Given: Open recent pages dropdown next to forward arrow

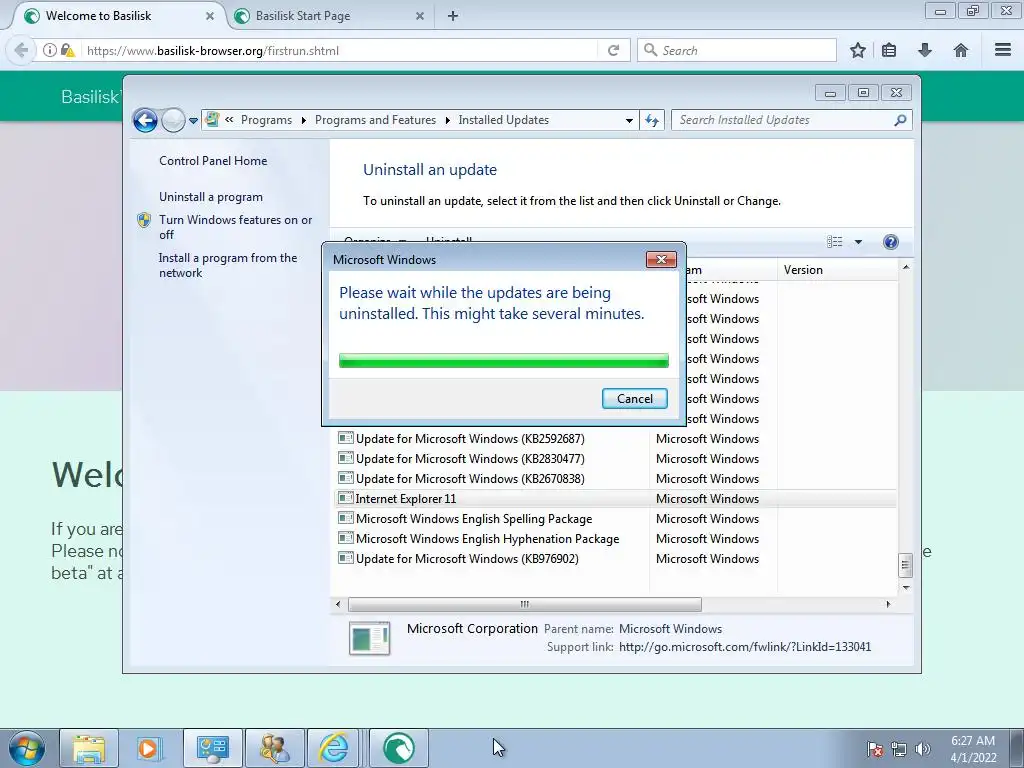Looking at the screenshot, I should [193, 121].
